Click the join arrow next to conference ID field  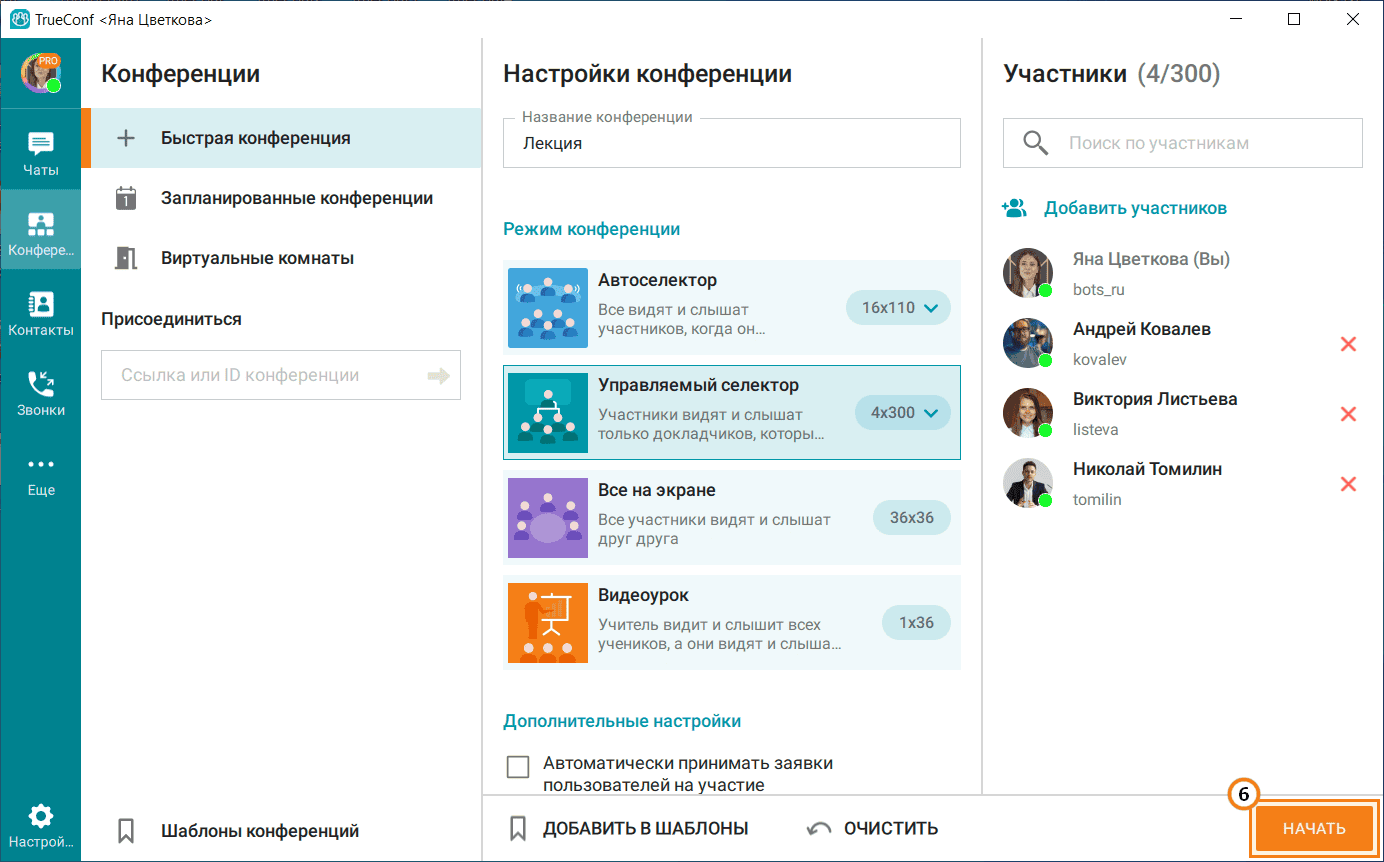click(x=438, y=376)
